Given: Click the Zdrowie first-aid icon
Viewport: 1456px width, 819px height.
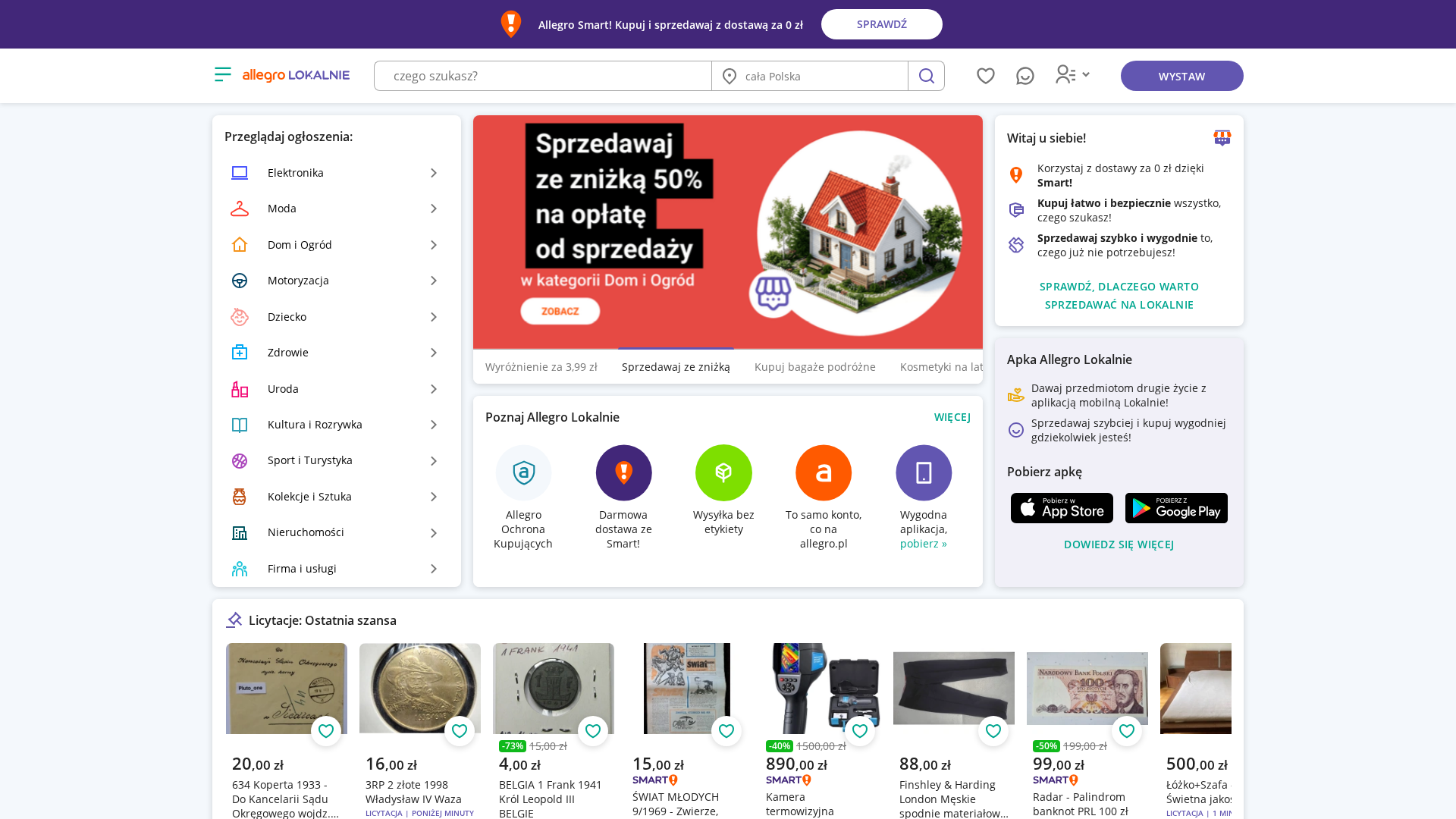Looking at the screenshot, I should pyautogui.click(x=240, y=353).
